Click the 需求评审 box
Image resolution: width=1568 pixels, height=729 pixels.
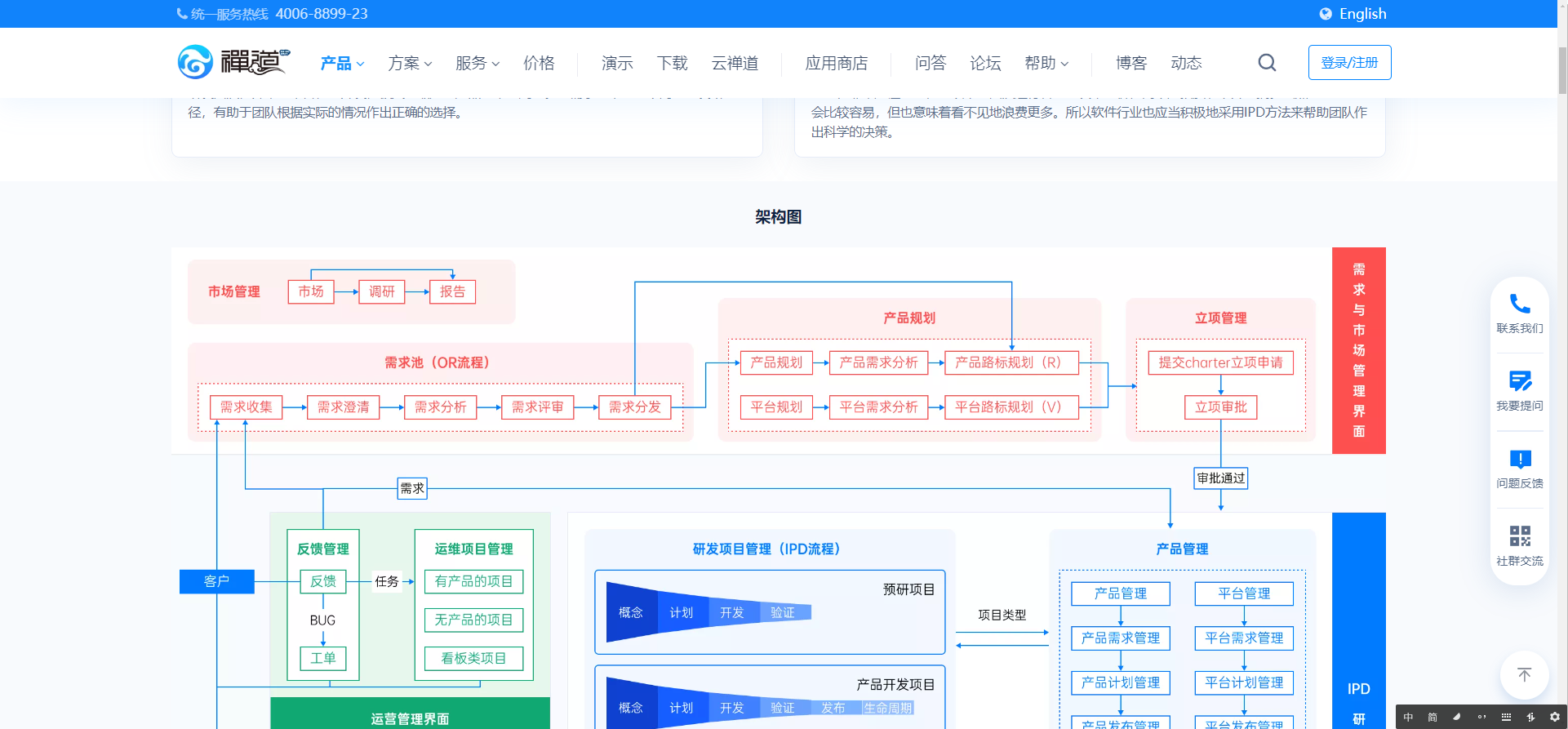(538, 407)
